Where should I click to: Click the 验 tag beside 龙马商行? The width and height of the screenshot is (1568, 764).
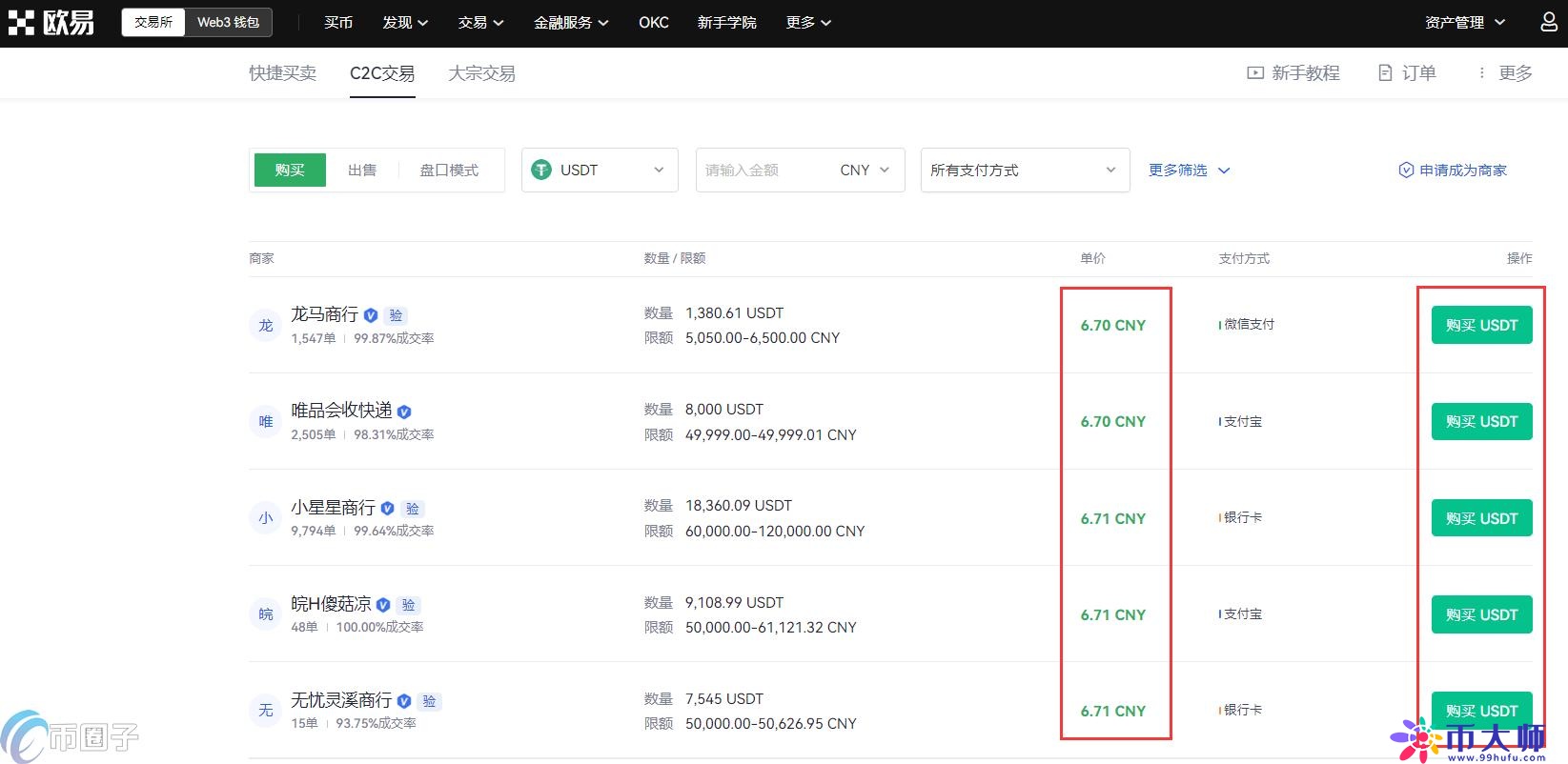pos(397,315)
